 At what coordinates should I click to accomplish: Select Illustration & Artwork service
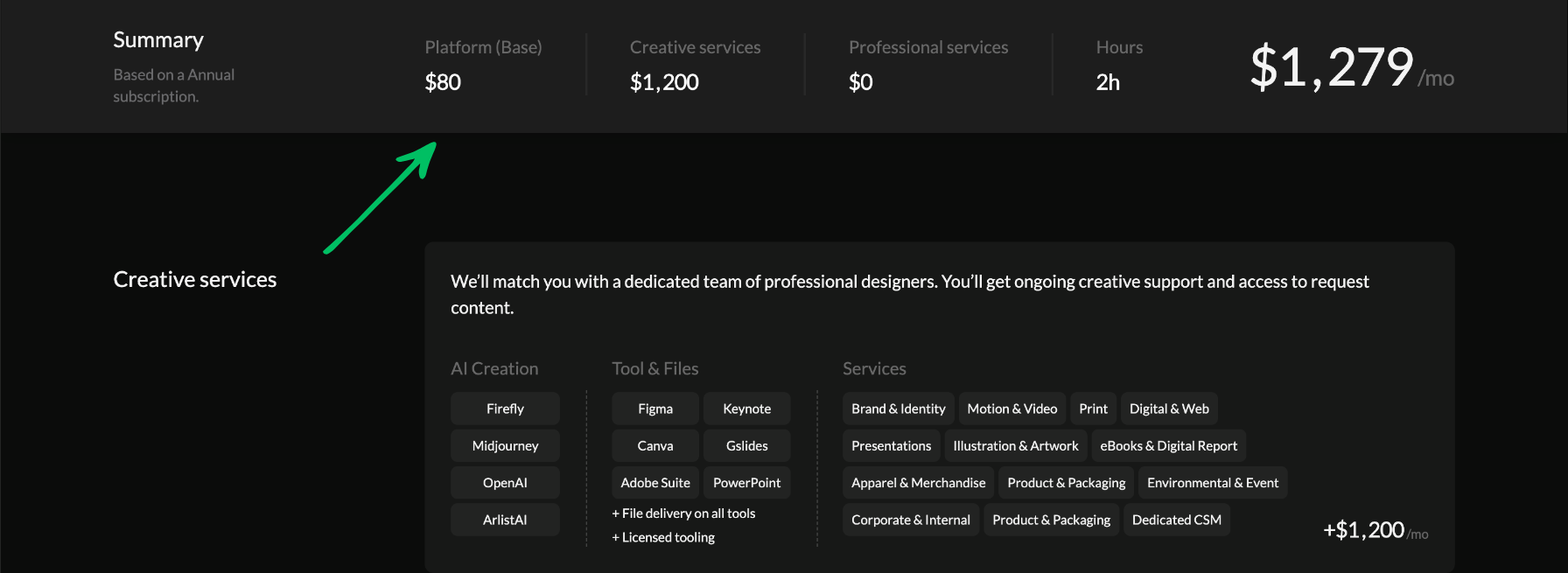[x=1015, y=445]
